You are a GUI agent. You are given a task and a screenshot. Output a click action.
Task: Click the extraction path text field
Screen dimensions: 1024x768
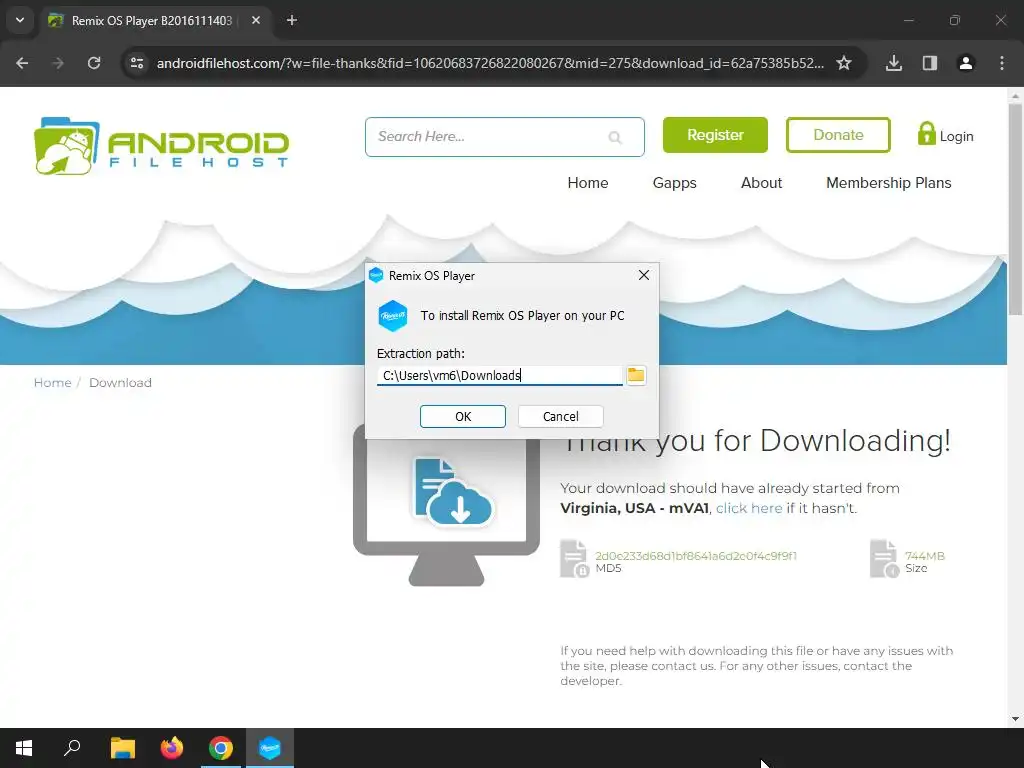pyautogui.click(x=500, y=376)
